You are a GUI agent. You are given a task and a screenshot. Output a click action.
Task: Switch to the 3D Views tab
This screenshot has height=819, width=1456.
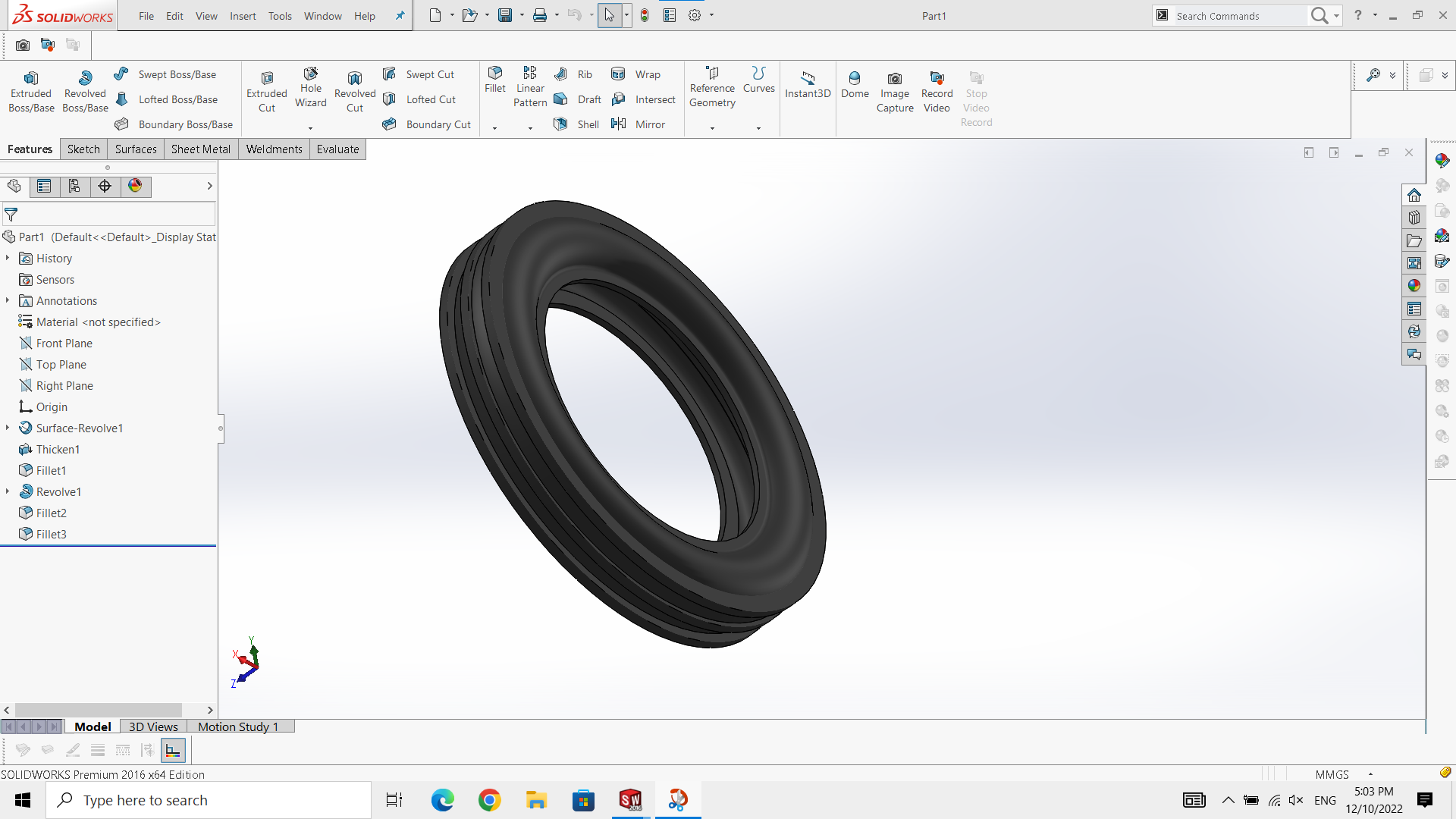click(x=153, y=726)
